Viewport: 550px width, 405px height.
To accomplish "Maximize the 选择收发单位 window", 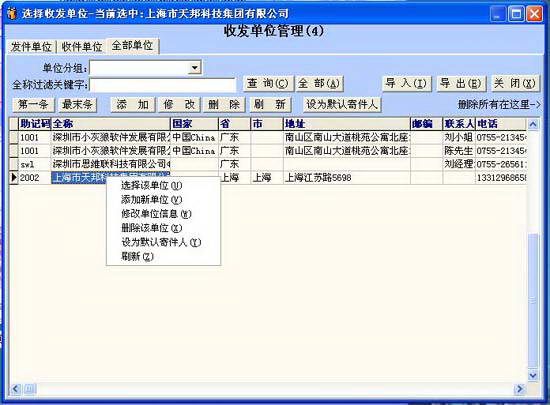I will tap(516, 14).
